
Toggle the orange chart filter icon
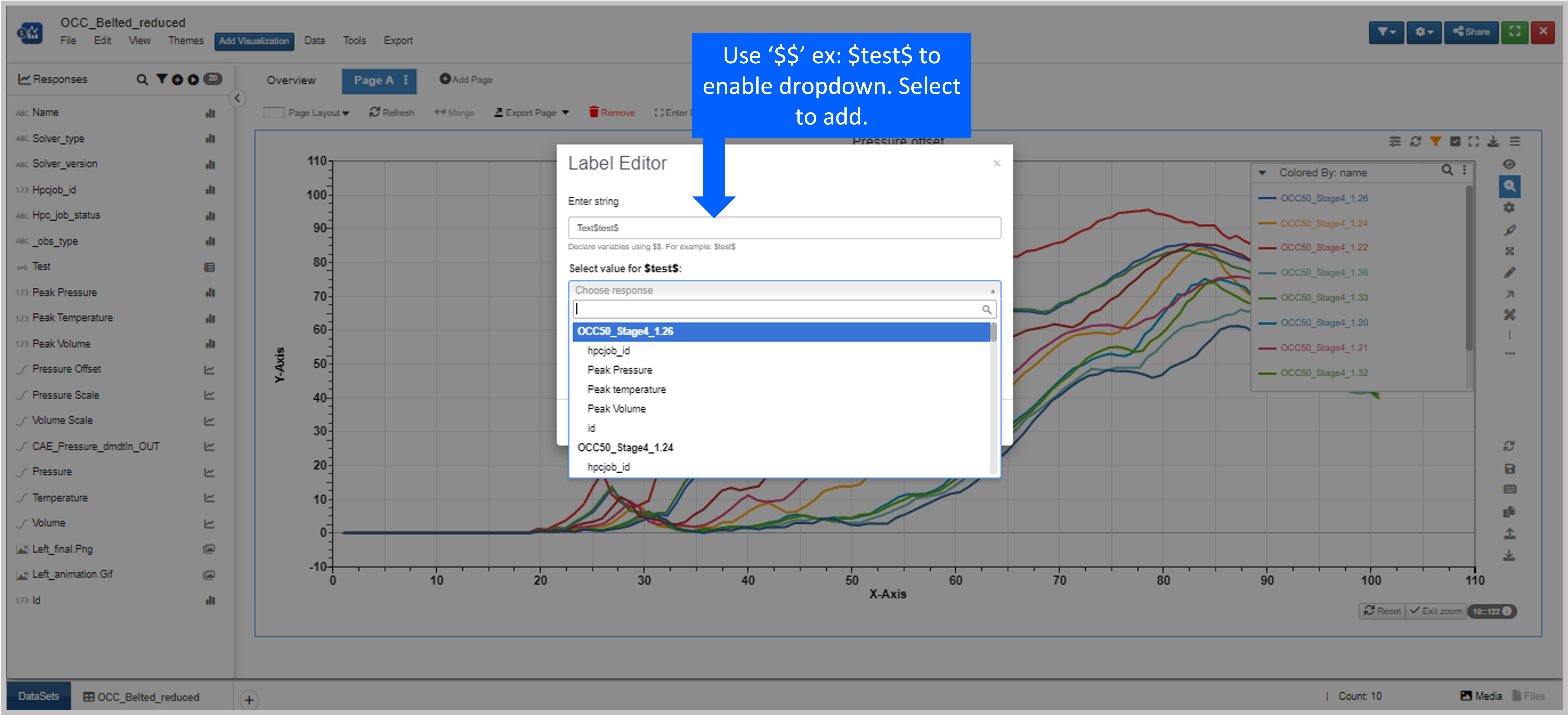tap(1435, 142)
